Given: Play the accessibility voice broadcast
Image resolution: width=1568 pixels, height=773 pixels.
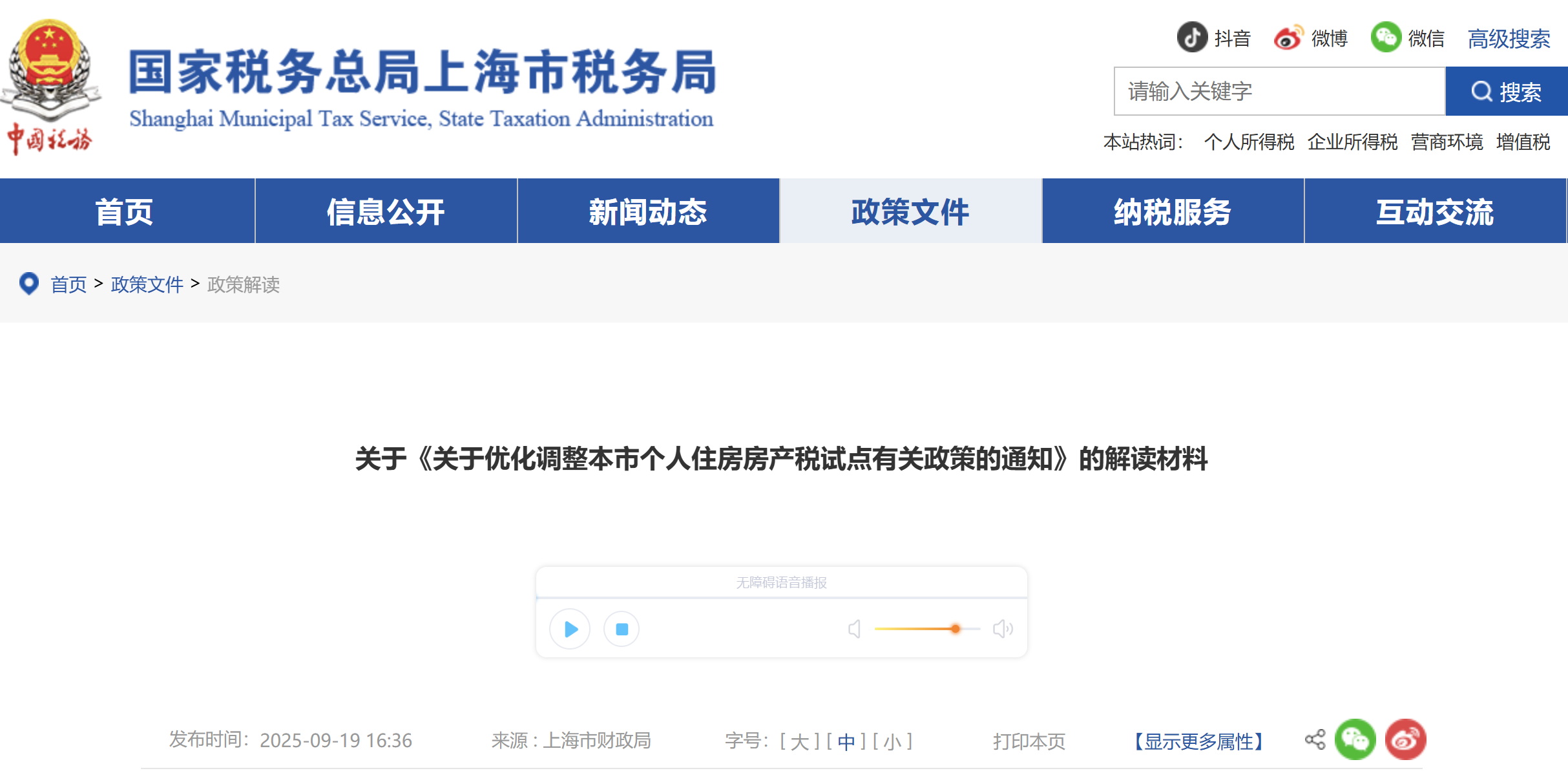Looking at the screenshot, I should [570, 628].
